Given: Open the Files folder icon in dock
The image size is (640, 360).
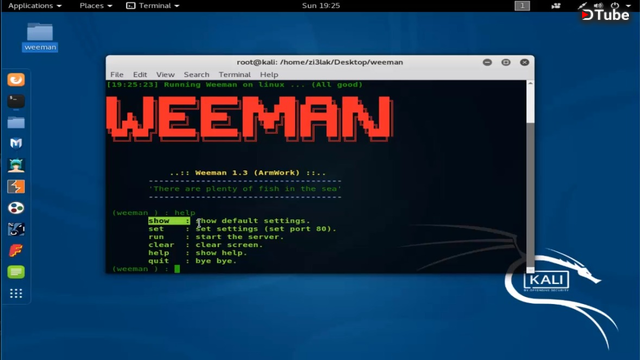Looking at the screenshot, I should (16, 122).
